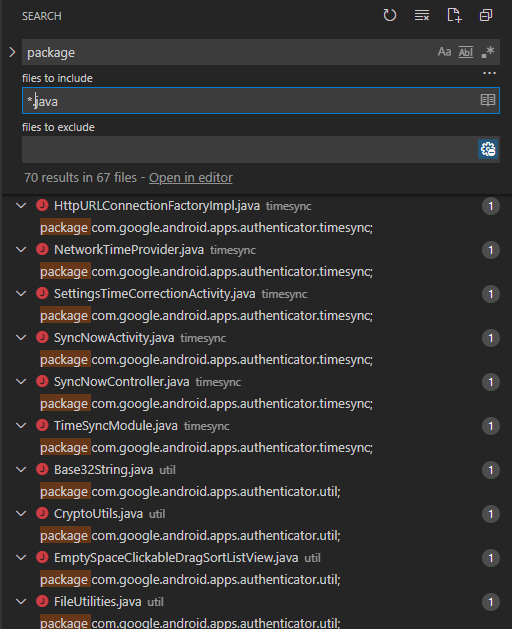Screen dimensions: 512x629
Task: Click Java icon of EmptySpaceClickableDragSortListView.java
Action: 42,557
